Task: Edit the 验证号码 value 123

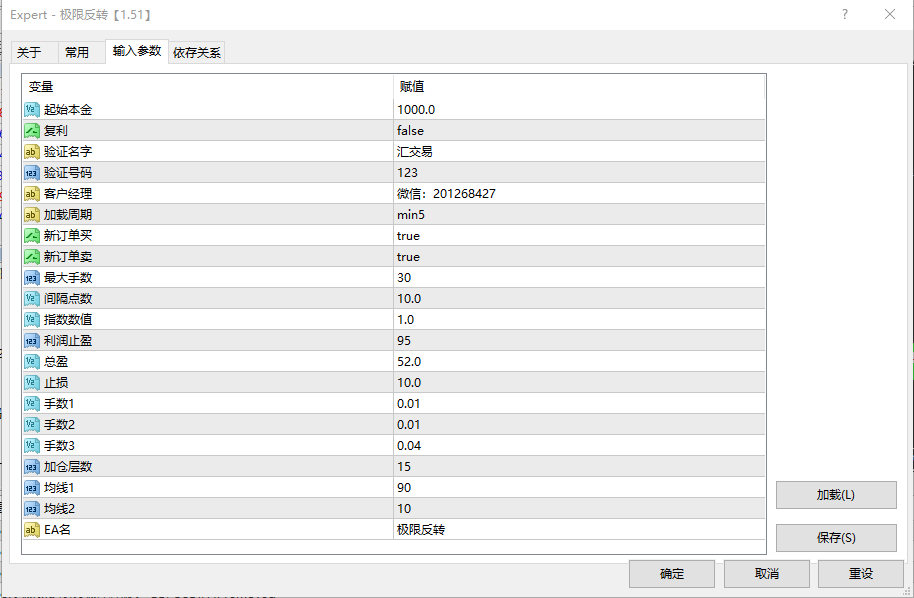Action: tap(579, 173)
